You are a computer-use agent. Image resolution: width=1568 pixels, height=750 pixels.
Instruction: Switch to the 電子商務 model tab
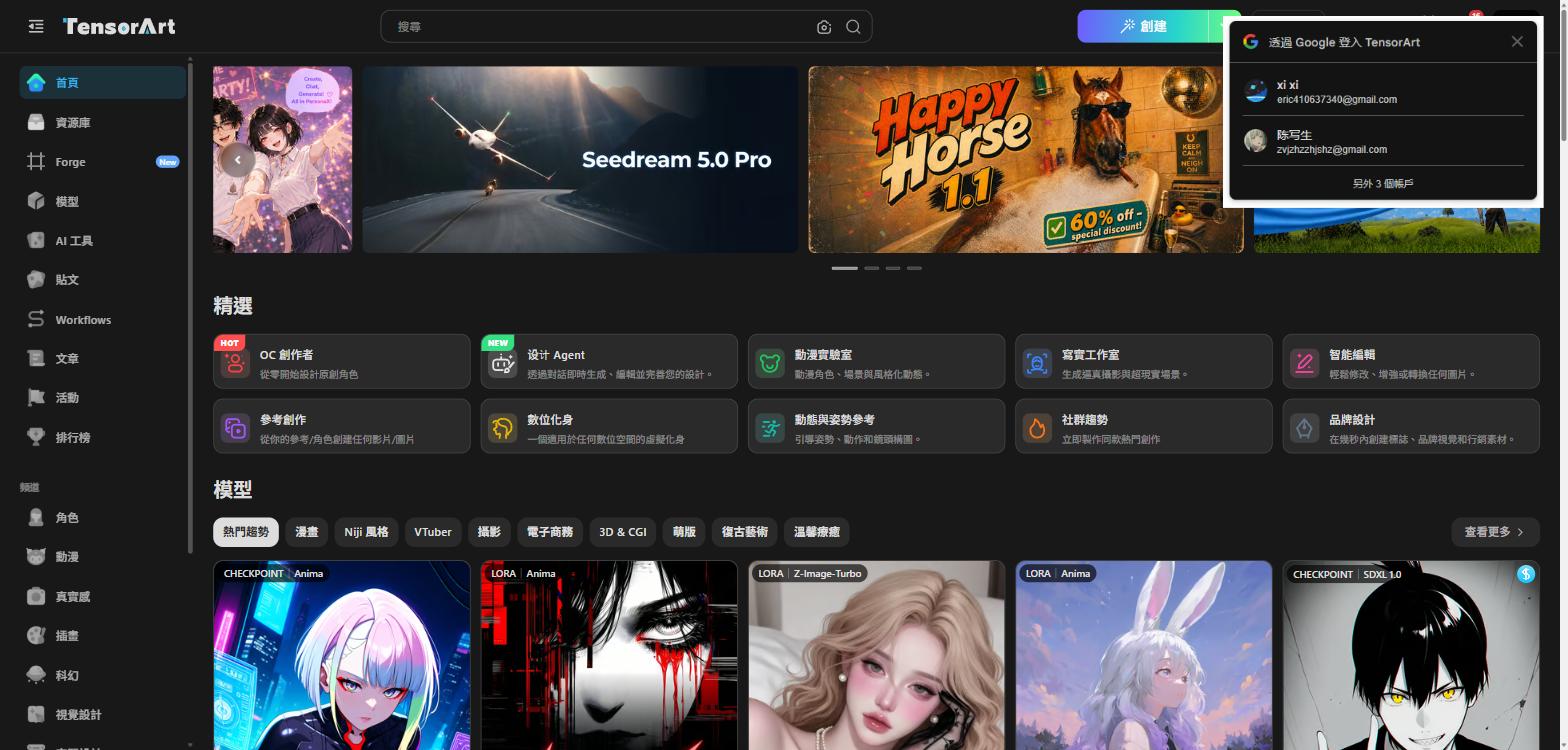coord(550,532)
